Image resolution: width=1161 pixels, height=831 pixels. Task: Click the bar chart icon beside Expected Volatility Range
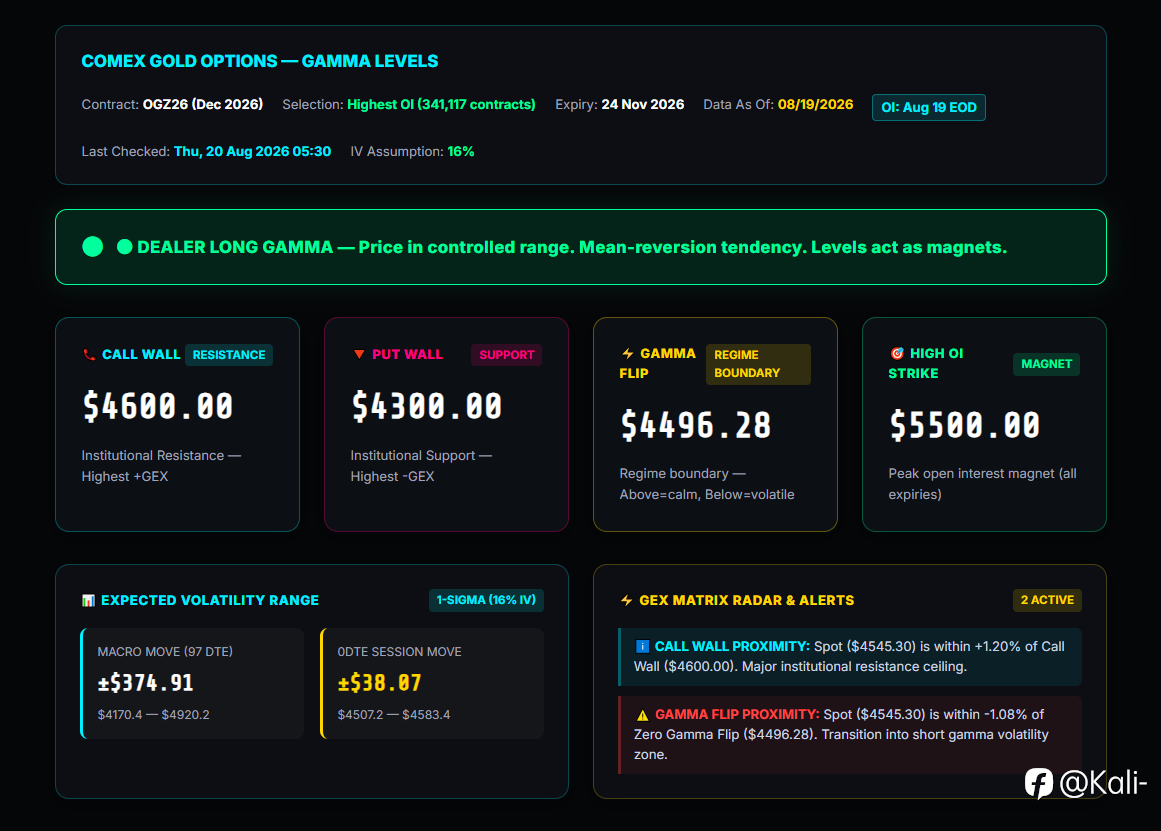(88, 601)
